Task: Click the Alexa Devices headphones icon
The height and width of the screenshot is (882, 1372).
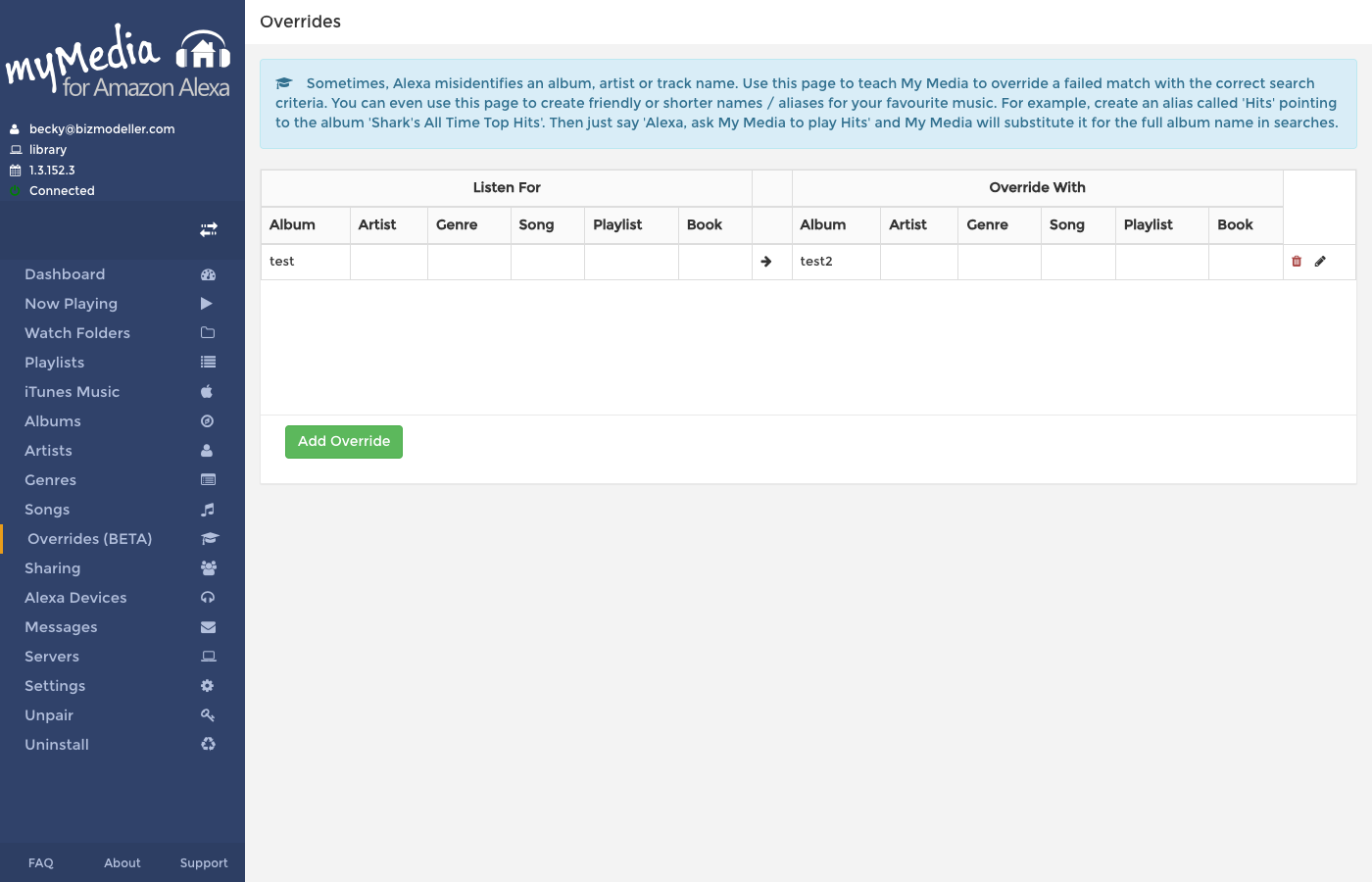Action: point(208,598)
